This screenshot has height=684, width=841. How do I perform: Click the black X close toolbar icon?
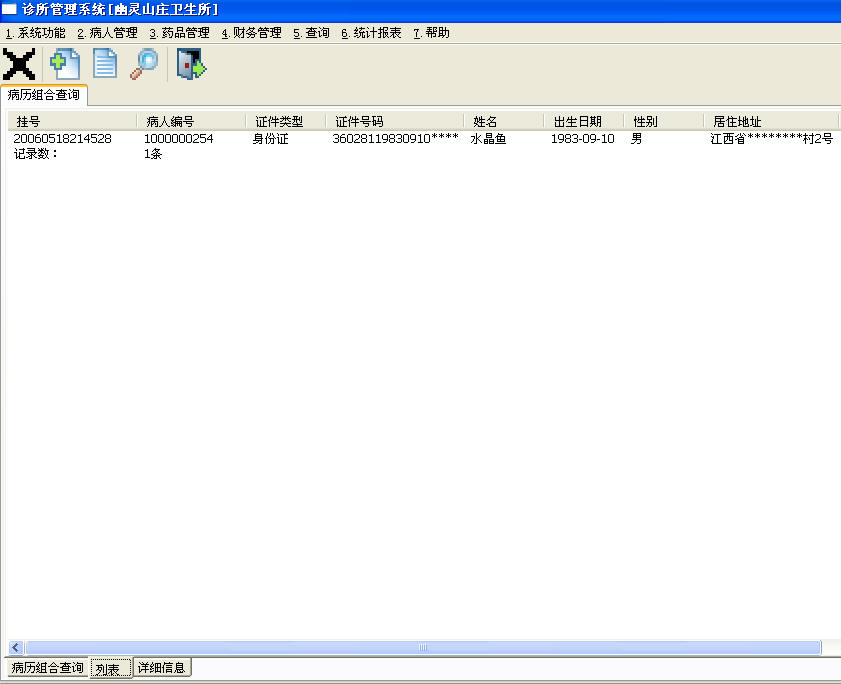tap(19, 64)
